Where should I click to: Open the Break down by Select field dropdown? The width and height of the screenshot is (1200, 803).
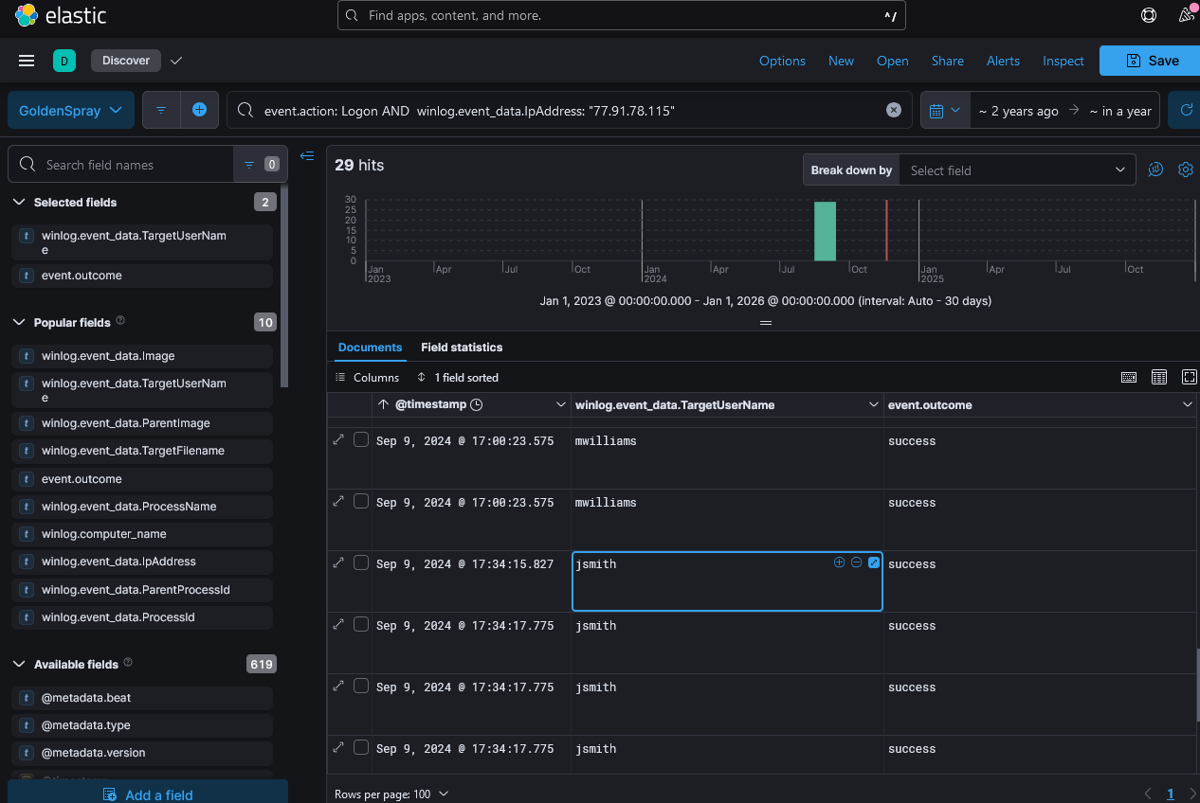[x=1017, y=170]
